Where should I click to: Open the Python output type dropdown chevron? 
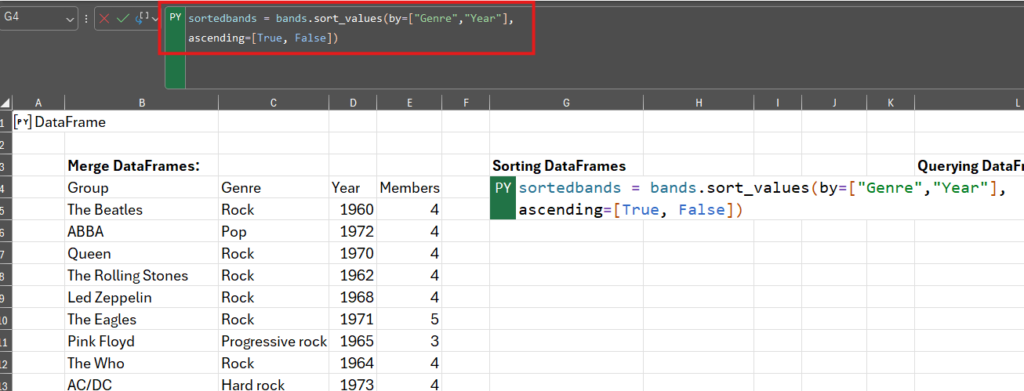(x=155, y=20)
